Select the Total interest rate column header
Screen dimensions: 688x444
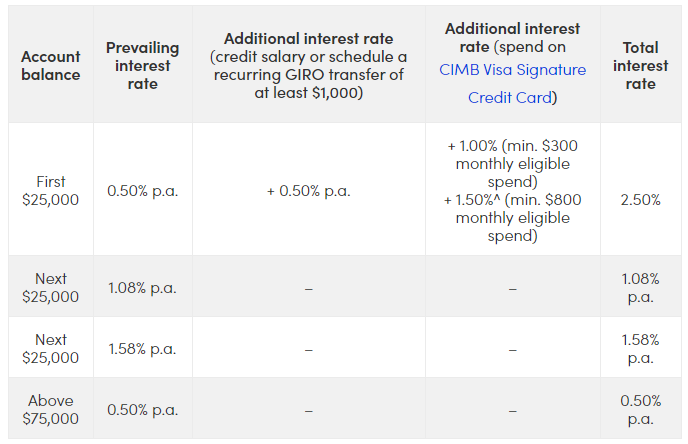(x=640, y=66)
